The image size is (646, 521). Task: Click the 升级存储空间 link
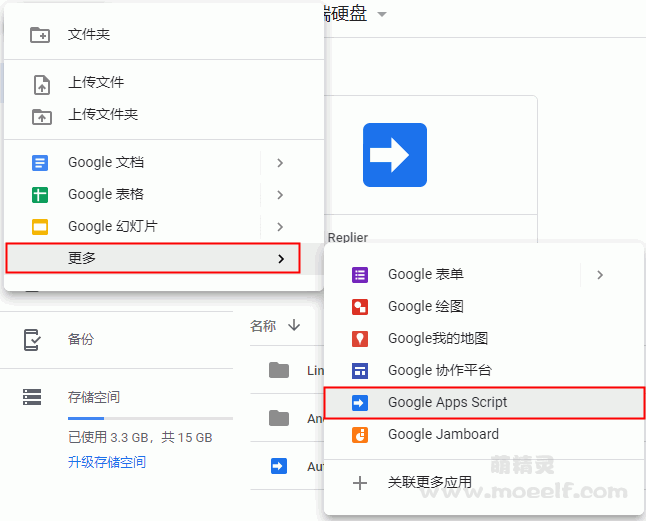click(107, 462)
